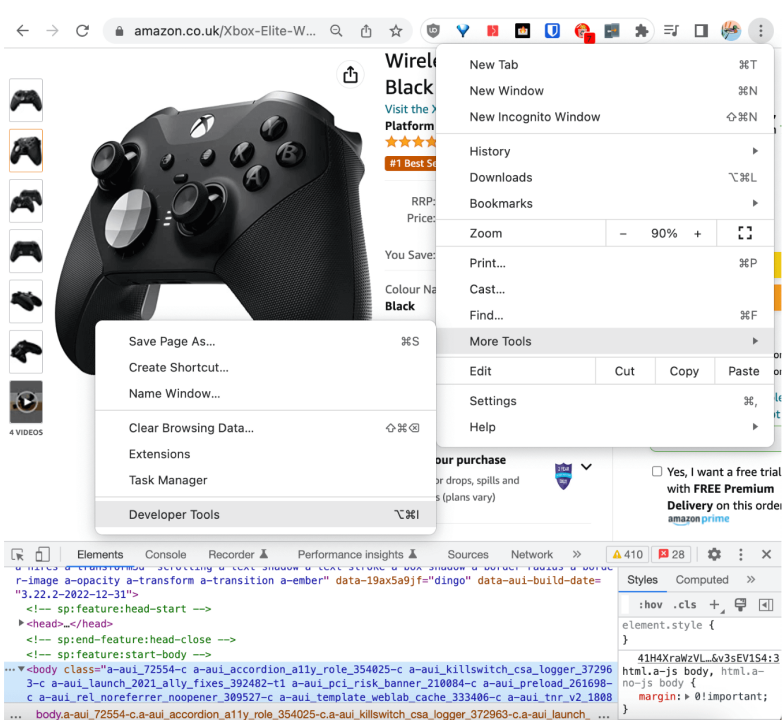
Task: Switch to the Network tab
Action: click(x=532, y=554)
